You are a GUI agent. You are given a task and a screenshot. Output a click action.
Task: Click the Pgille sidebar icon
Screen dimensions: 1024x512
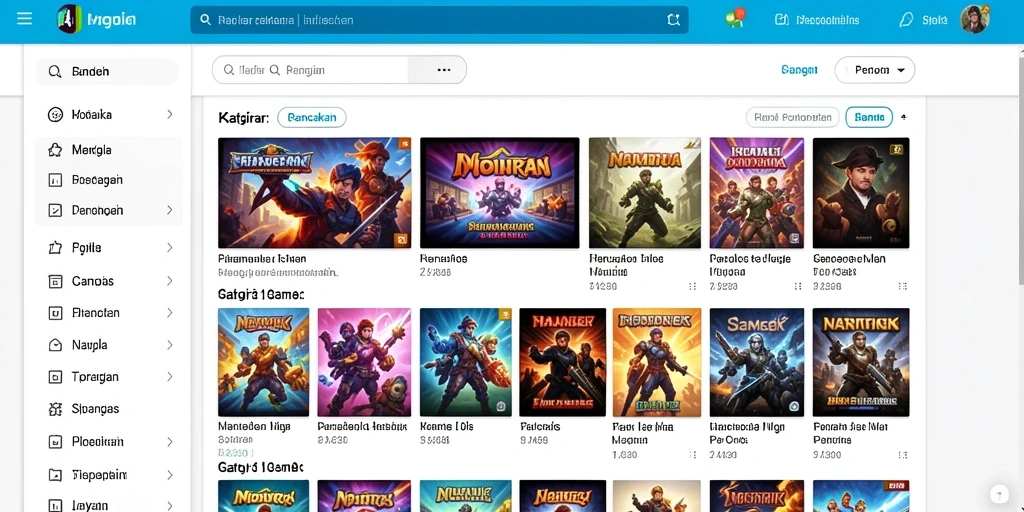pos(56,248)
